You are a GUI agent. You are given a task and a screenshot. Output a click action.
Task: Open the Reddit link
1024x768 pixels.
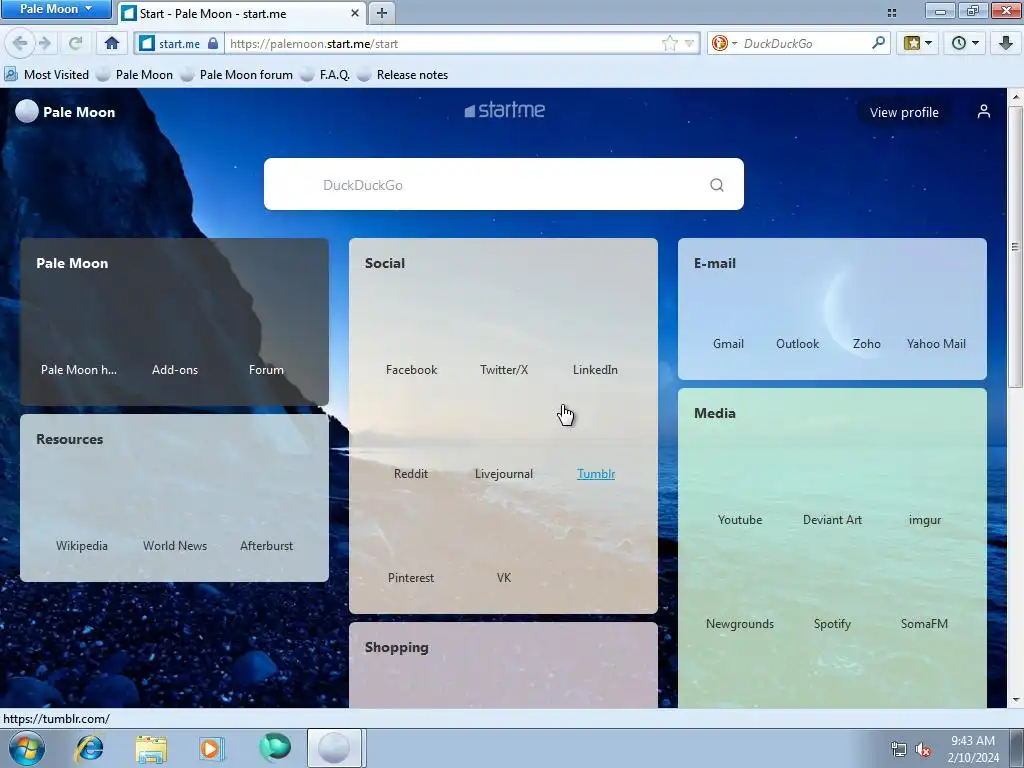[411, 473]
